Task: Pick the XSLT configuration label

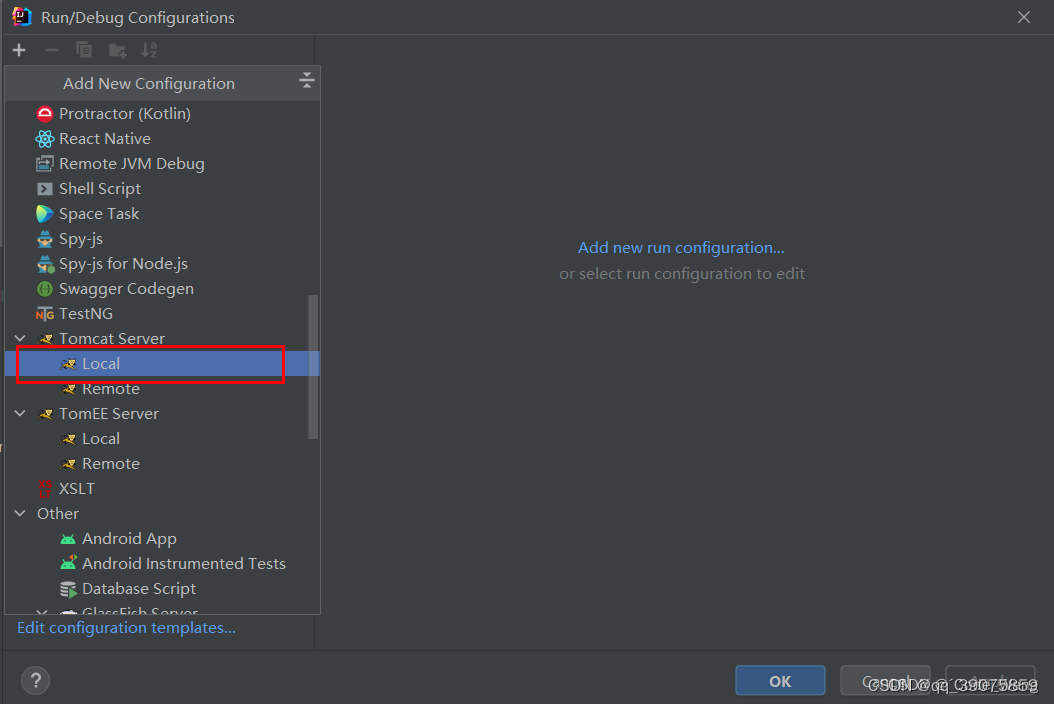Action: pos(77,489)
